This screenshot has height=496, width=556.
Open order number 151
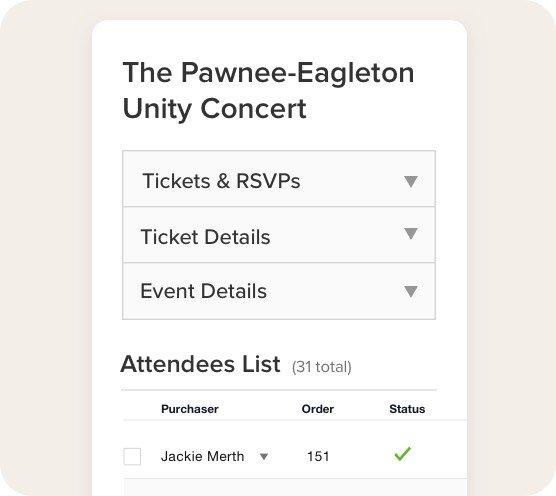point(318,456)
